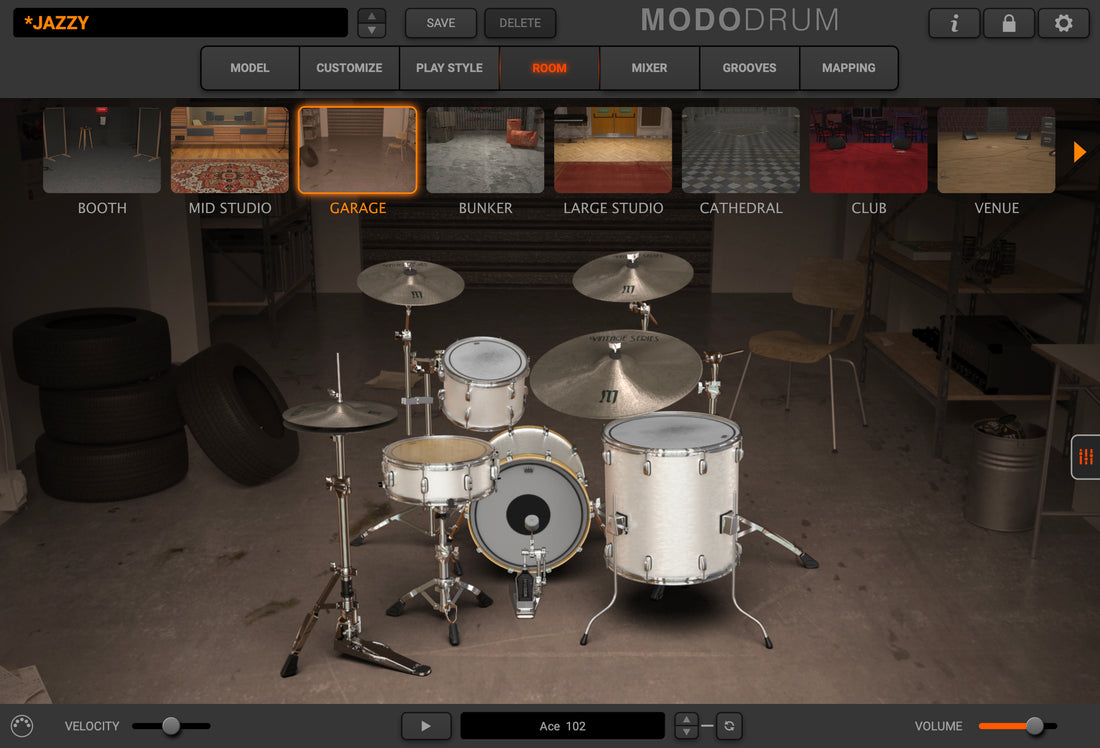Click the lock icon button

(1009, 23)
